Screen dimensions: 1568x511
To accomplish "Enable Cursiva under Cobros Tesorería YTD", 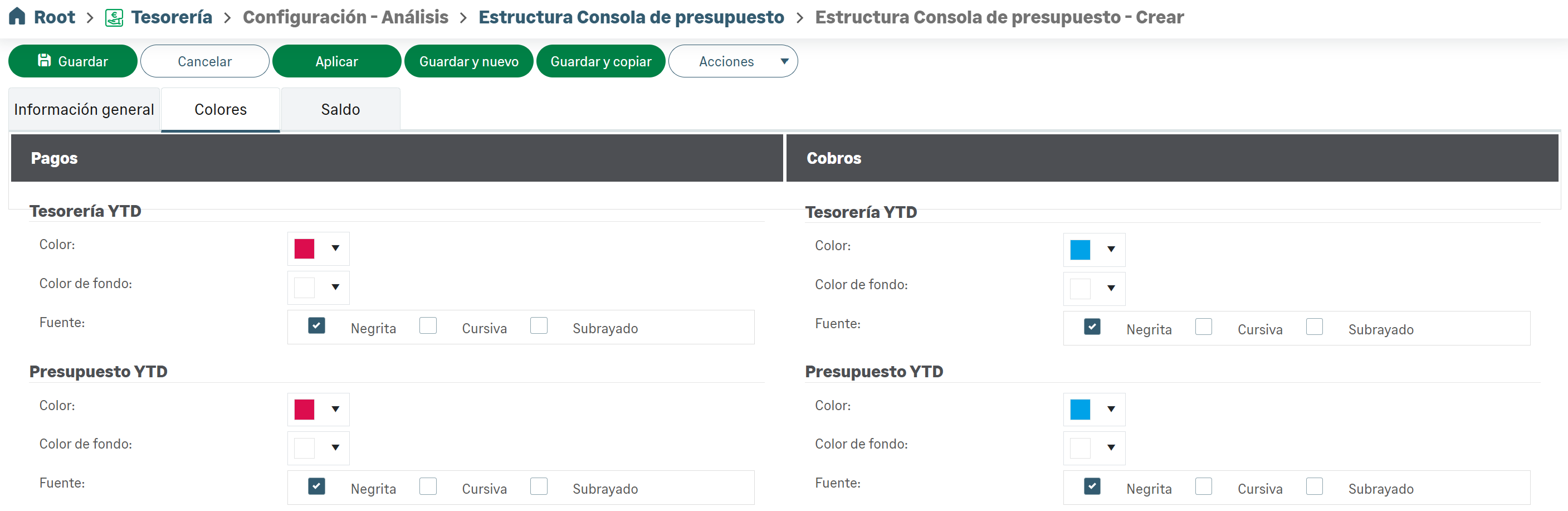I will (1203, 327).
